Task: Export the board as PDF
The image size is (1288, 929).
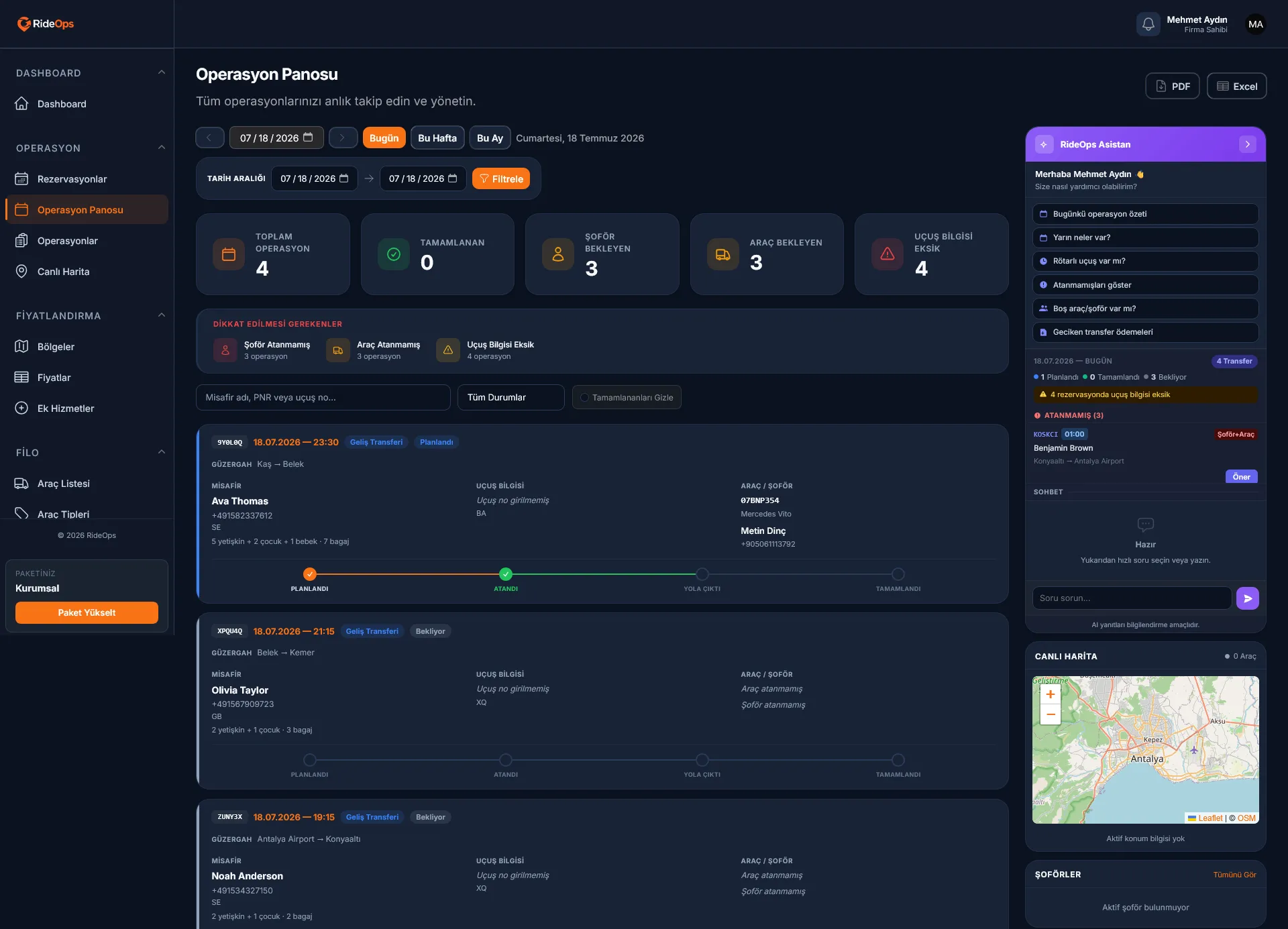Action: (x=1172, y=86)
